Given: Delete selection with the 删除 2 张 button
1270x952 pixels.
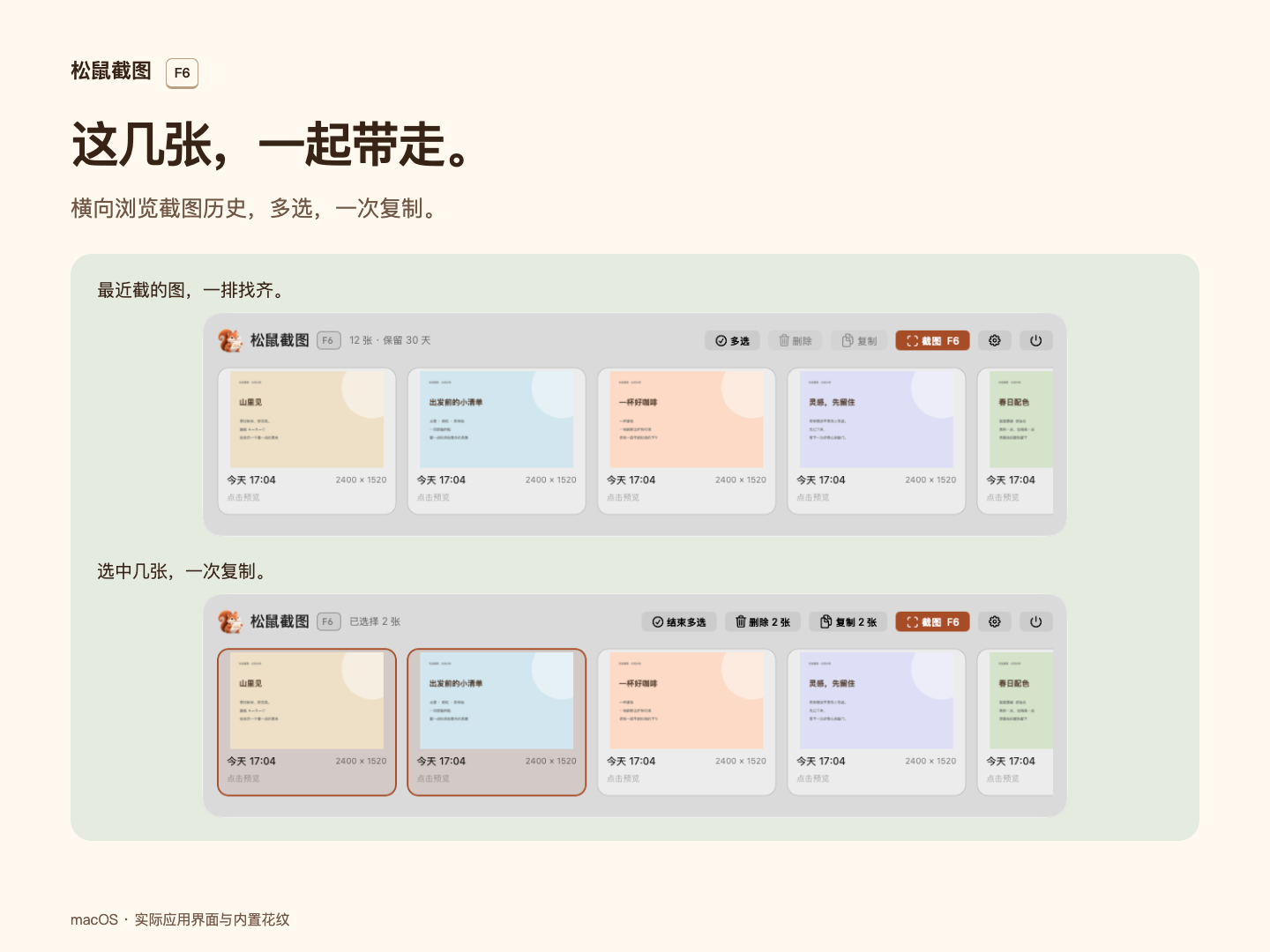Looking at the screenshot, I should 763,621.
